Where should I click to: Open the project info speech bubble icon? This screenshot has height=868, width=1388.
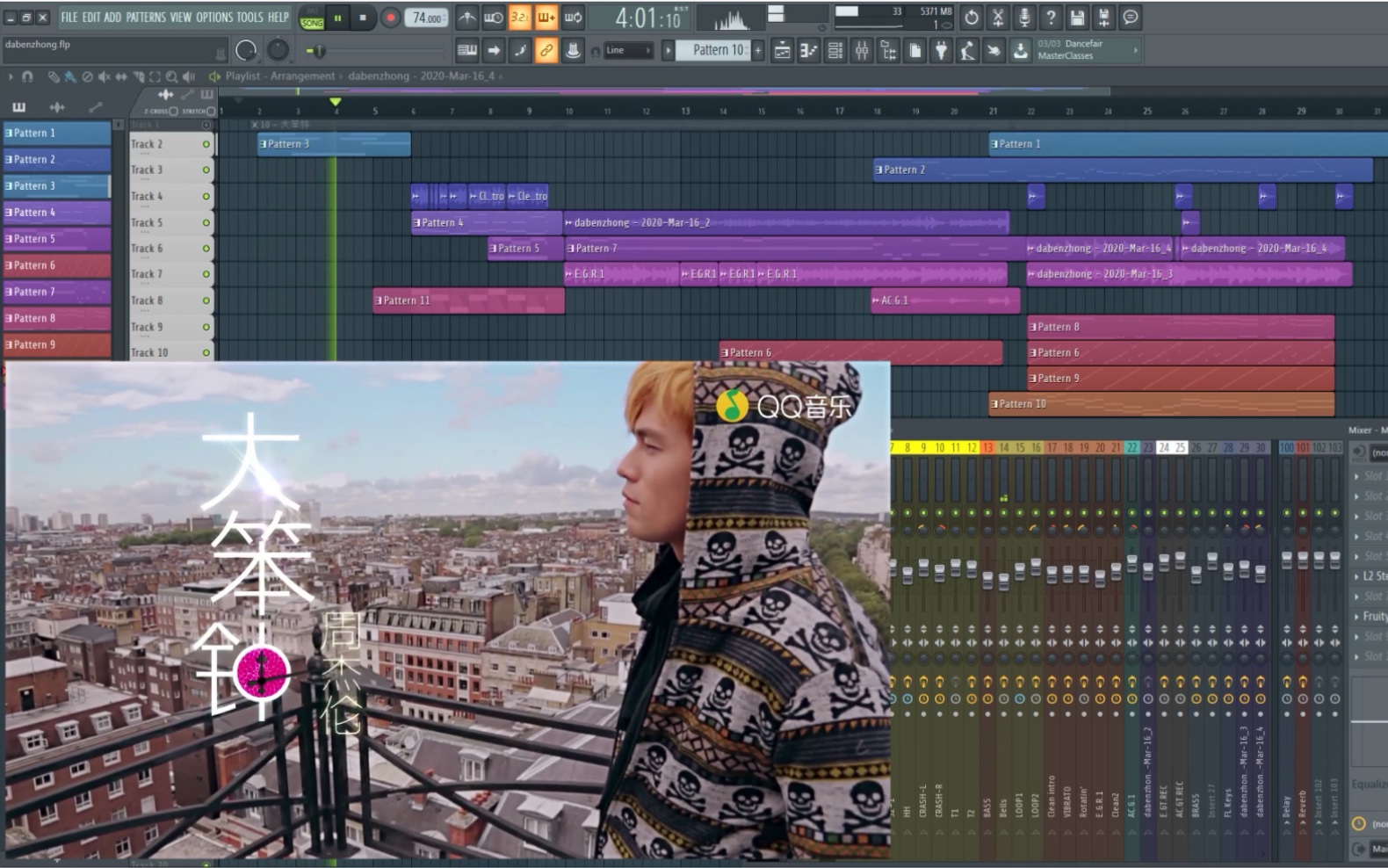(1131, 17)
